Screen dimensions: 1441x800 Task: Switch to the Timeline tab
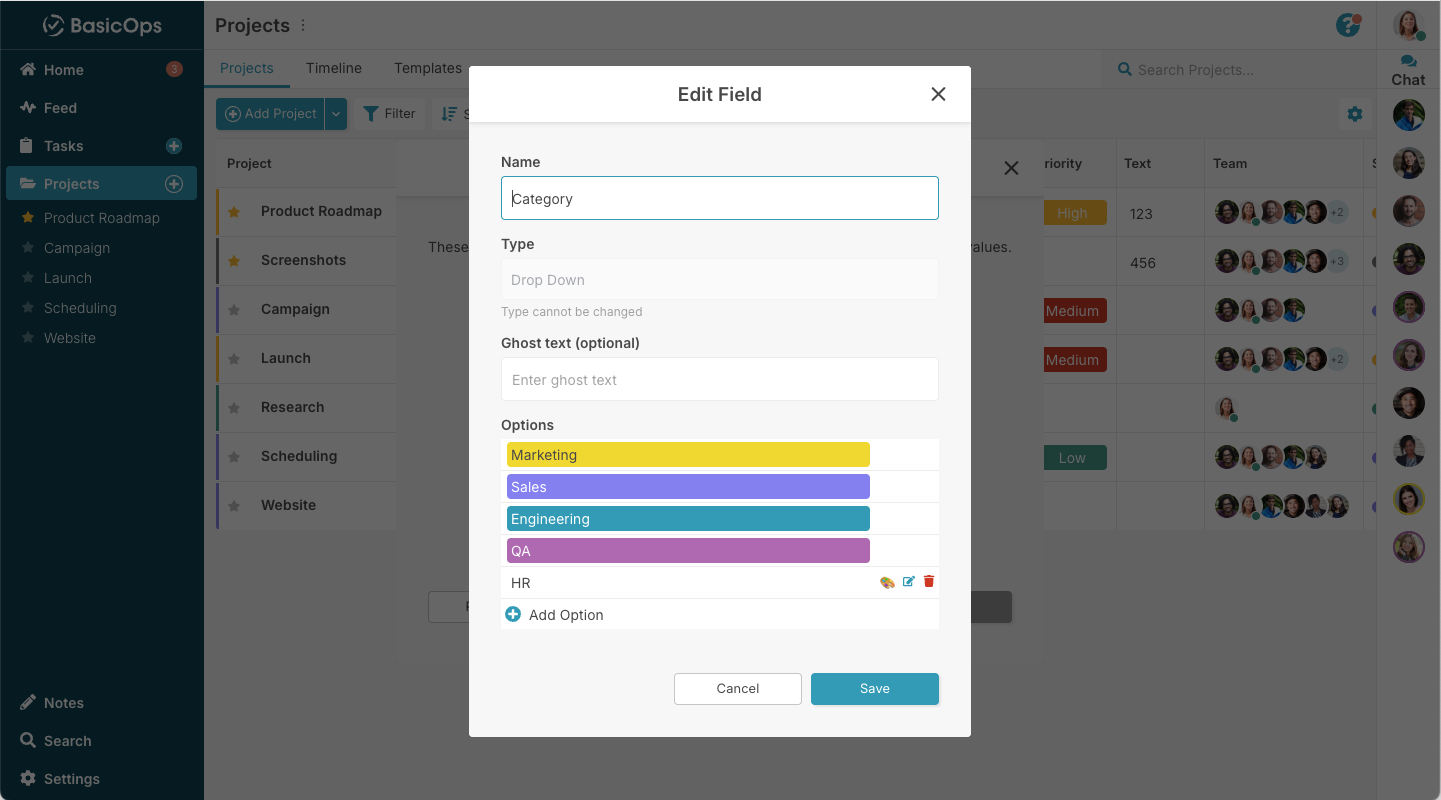click(x=334, y=68)
